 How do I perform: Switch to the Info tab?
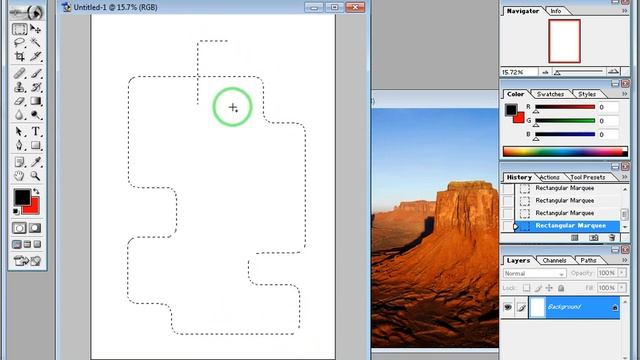556,11
